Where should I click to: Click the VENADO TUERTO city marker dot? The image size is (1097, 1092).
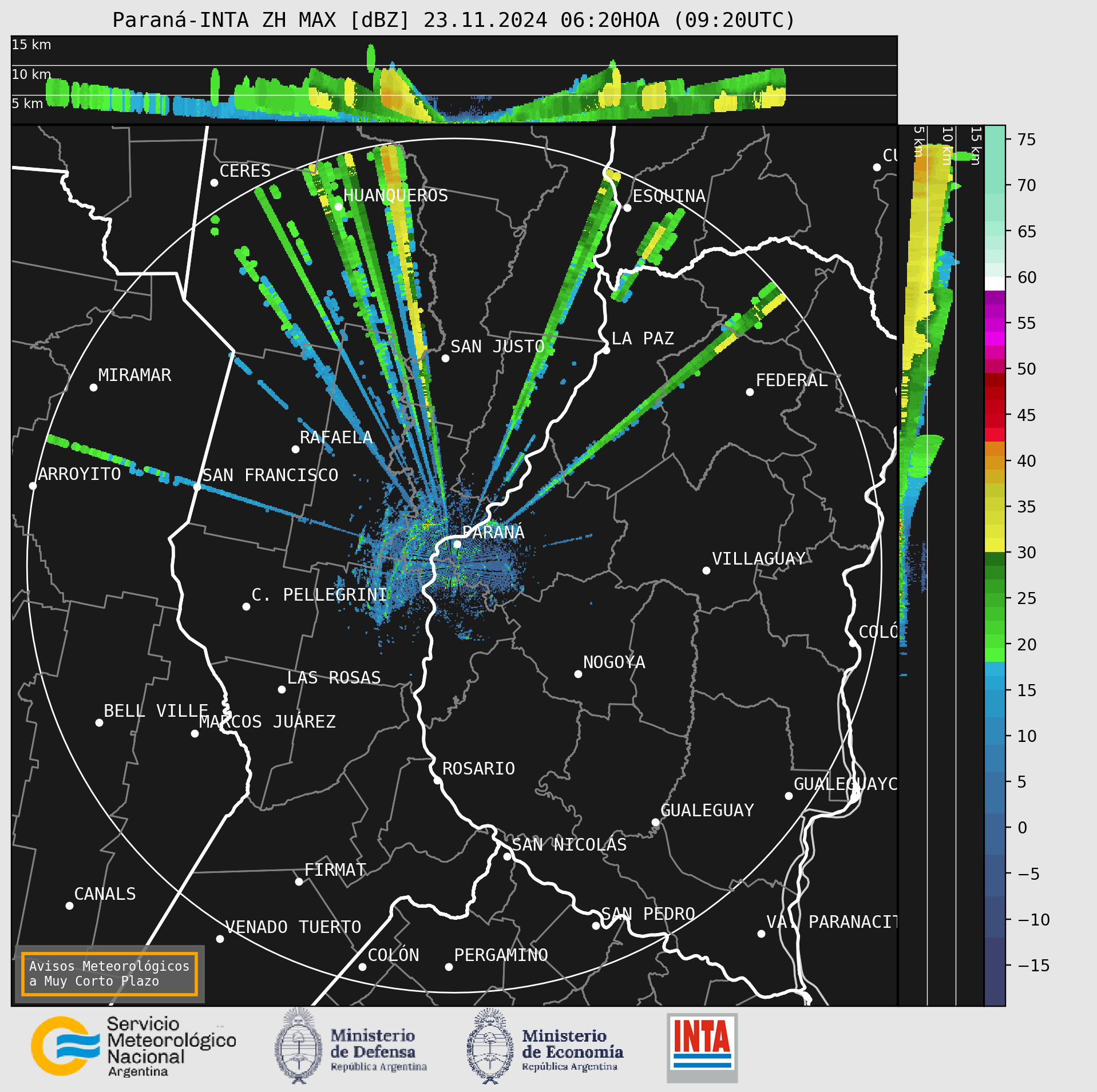[220, 939]
